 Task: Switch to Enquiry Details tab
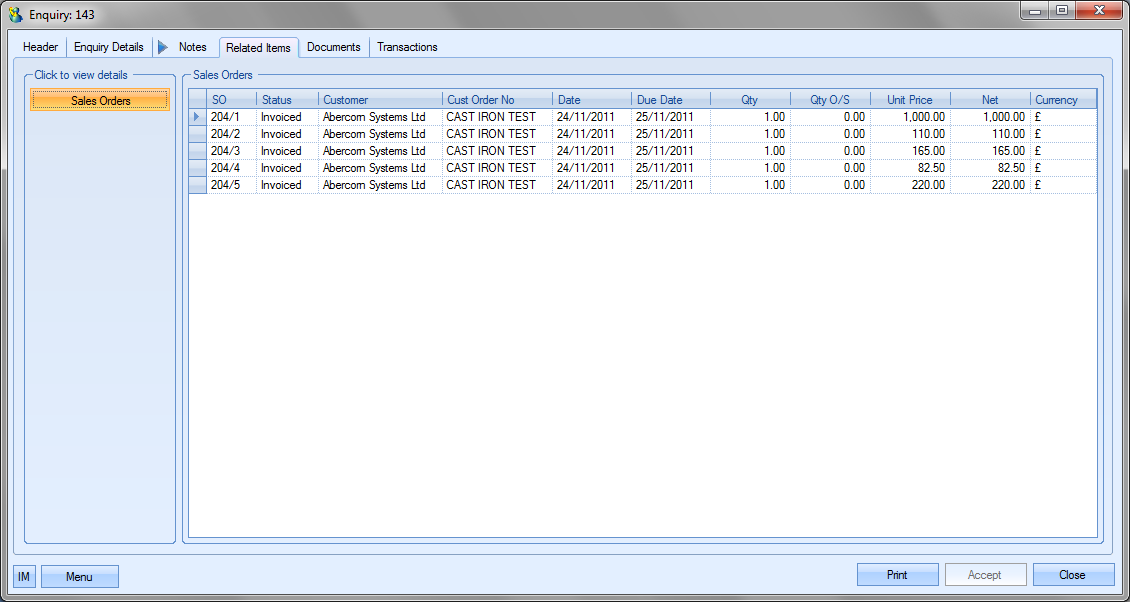point(109,47)
